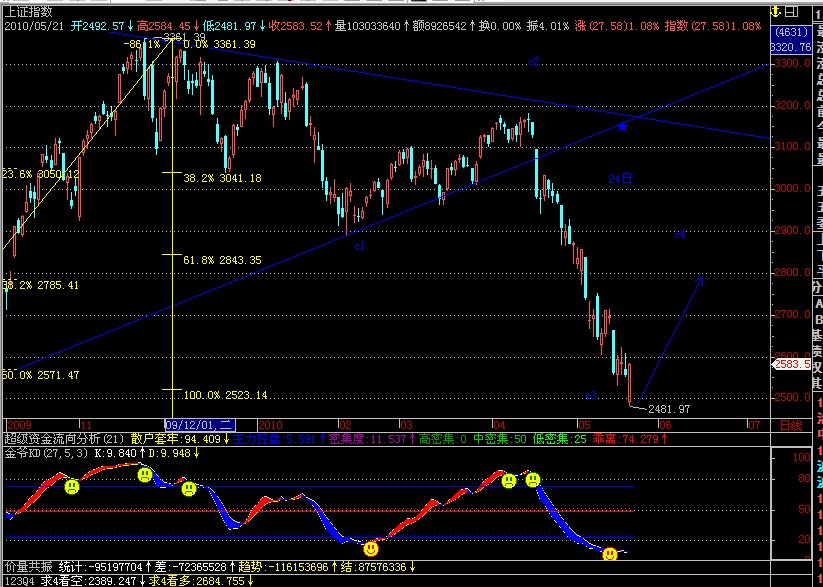Click the low price label 2481.97 beside the last candle
Image resolution: width=823 pixels, height=587 pixels.
point(669,409)
